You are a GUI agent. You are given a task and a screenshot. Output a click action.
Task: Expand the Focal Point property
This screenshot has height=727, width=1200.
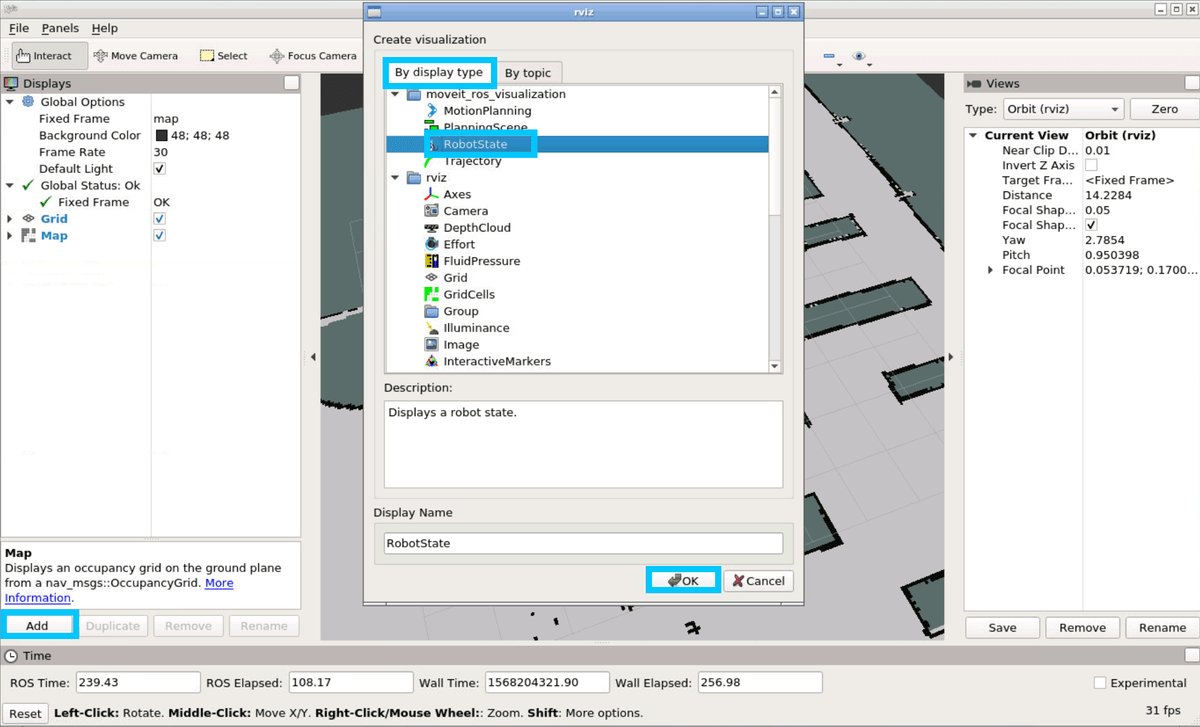(991, 269)
